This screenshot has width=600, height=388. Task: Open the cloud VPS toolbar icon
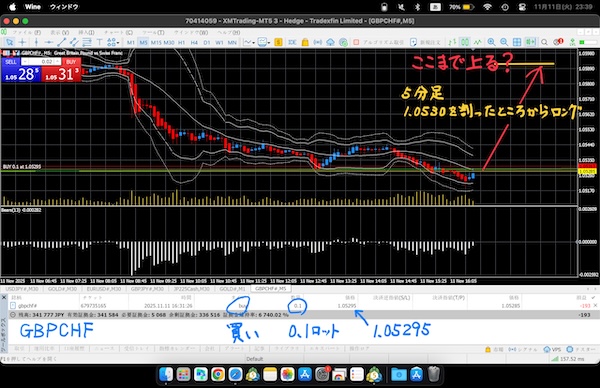[330, 42]
